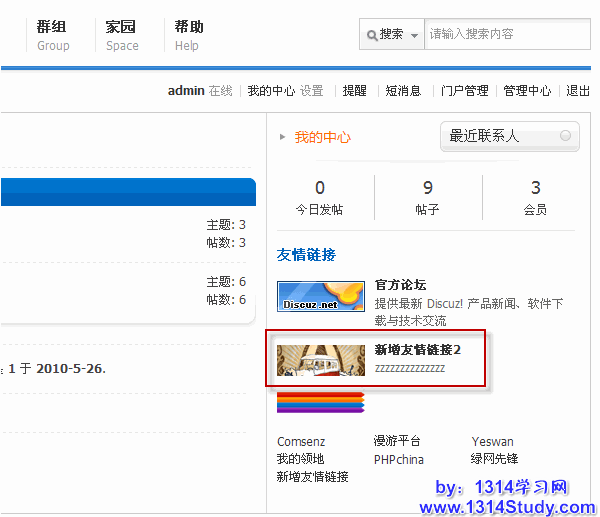Open 短消息 messages

pyautogui.click(x=403, y=91)
